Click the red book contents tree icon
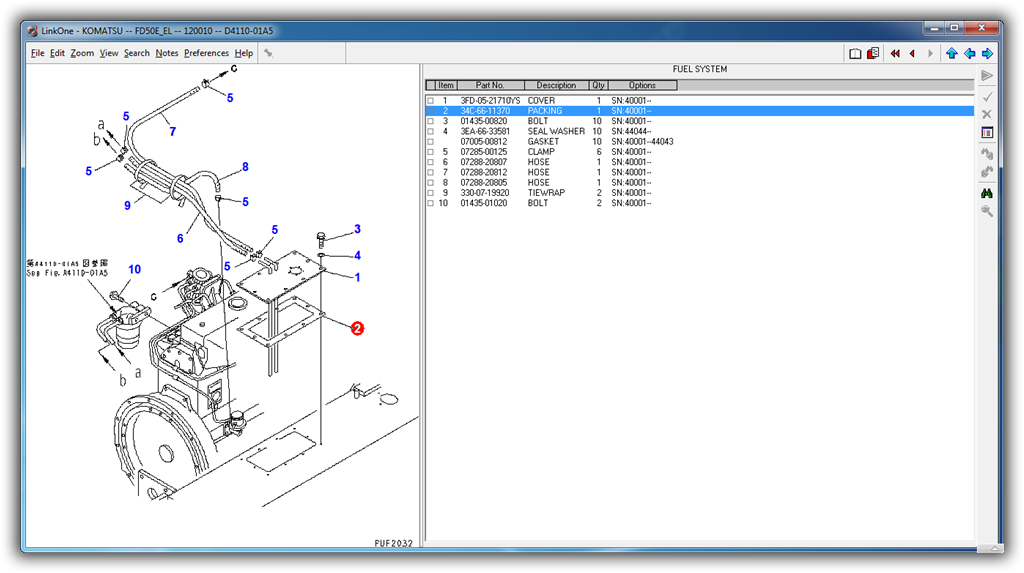 (x=873, y=53)
